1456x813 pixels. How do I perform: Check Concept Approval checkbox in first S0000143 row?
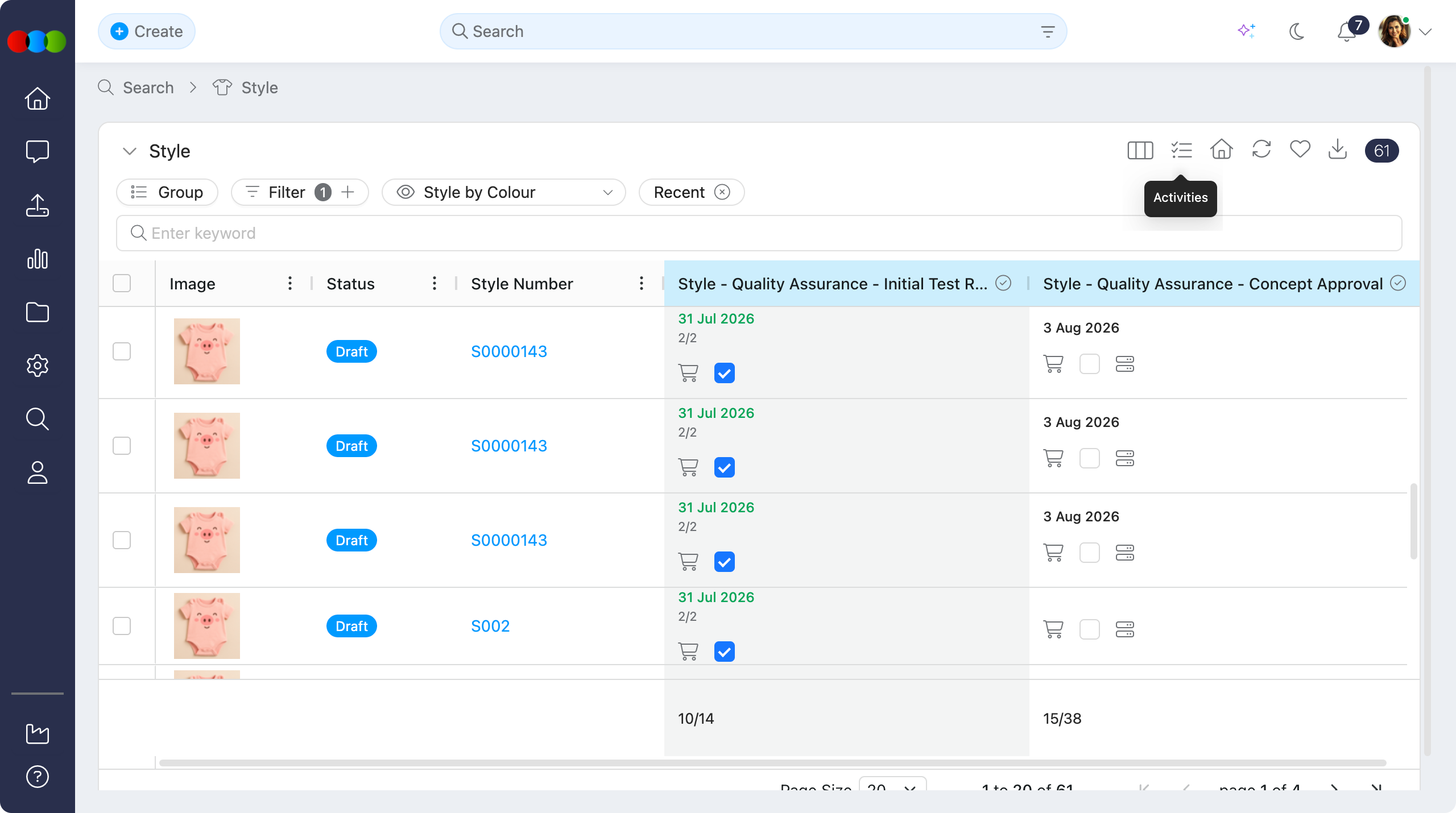(1089, 364)
